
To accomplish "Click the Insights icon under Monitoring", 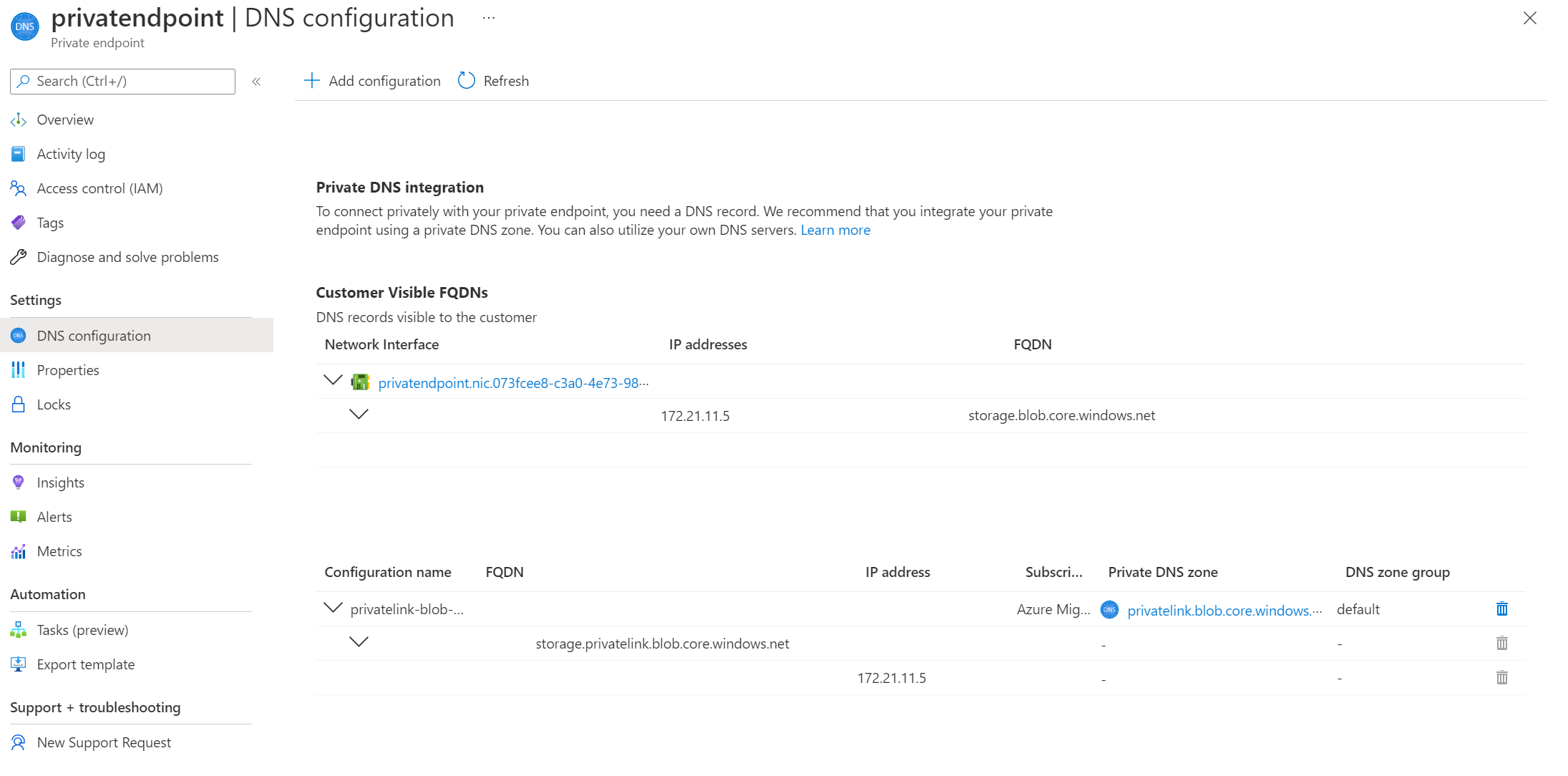I will [18, 482].
